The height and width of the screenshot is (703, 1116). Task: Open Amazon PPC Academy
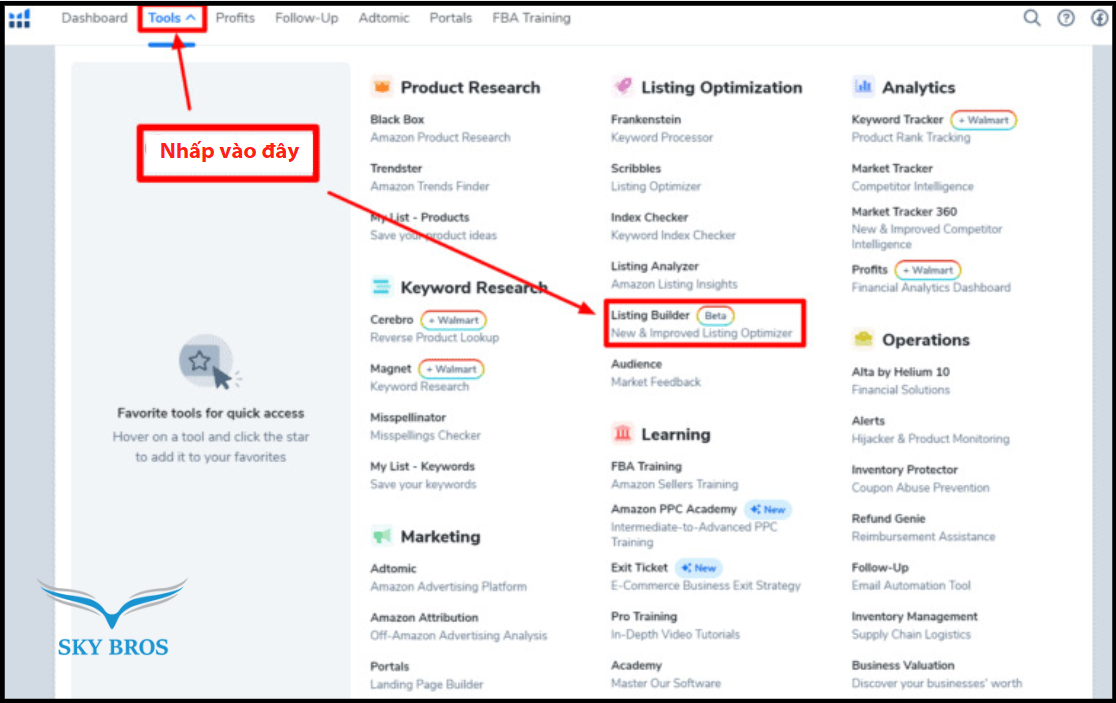click(673, 509)
